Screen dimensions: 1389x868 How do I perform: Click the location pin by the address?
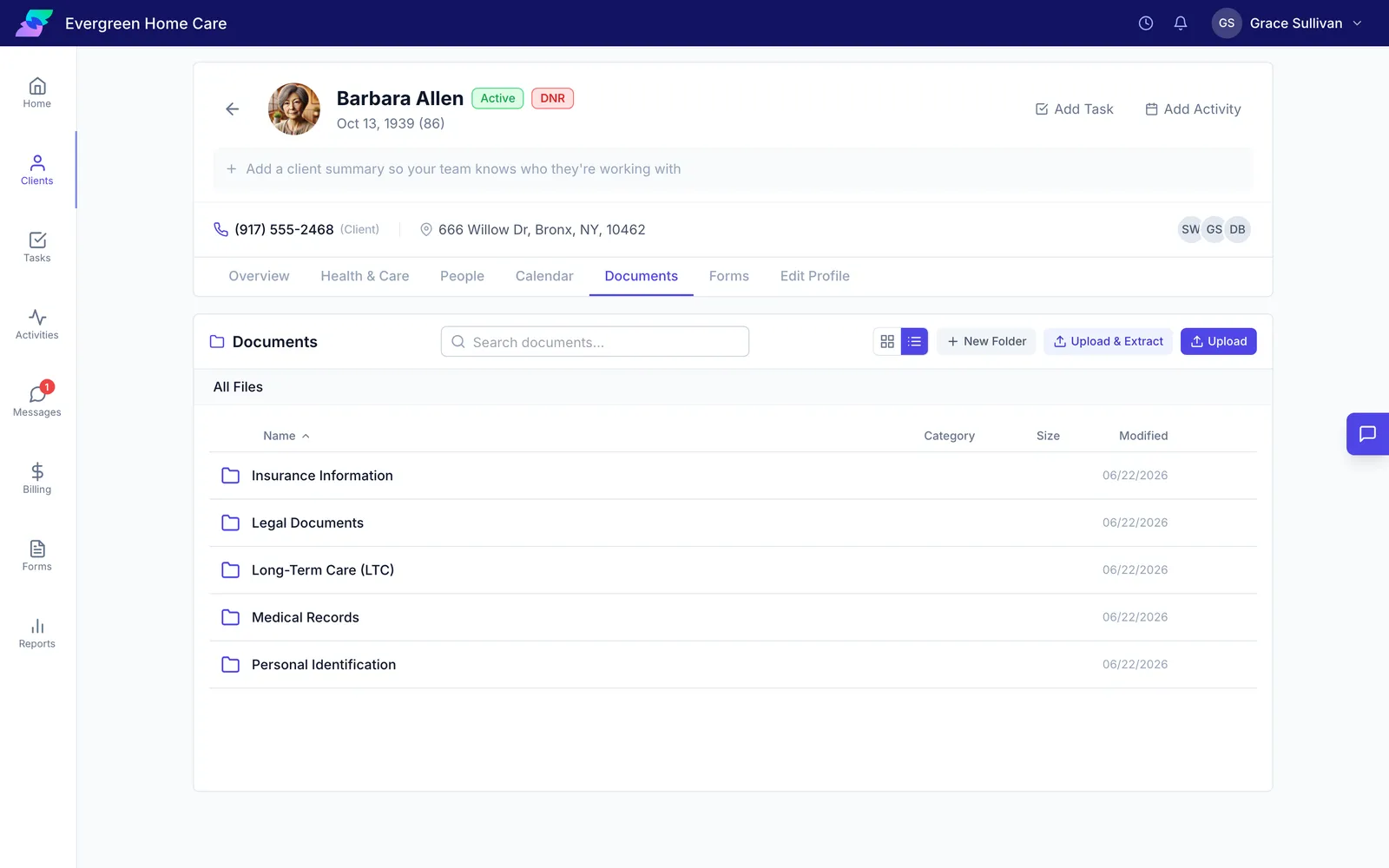[426, 229]
